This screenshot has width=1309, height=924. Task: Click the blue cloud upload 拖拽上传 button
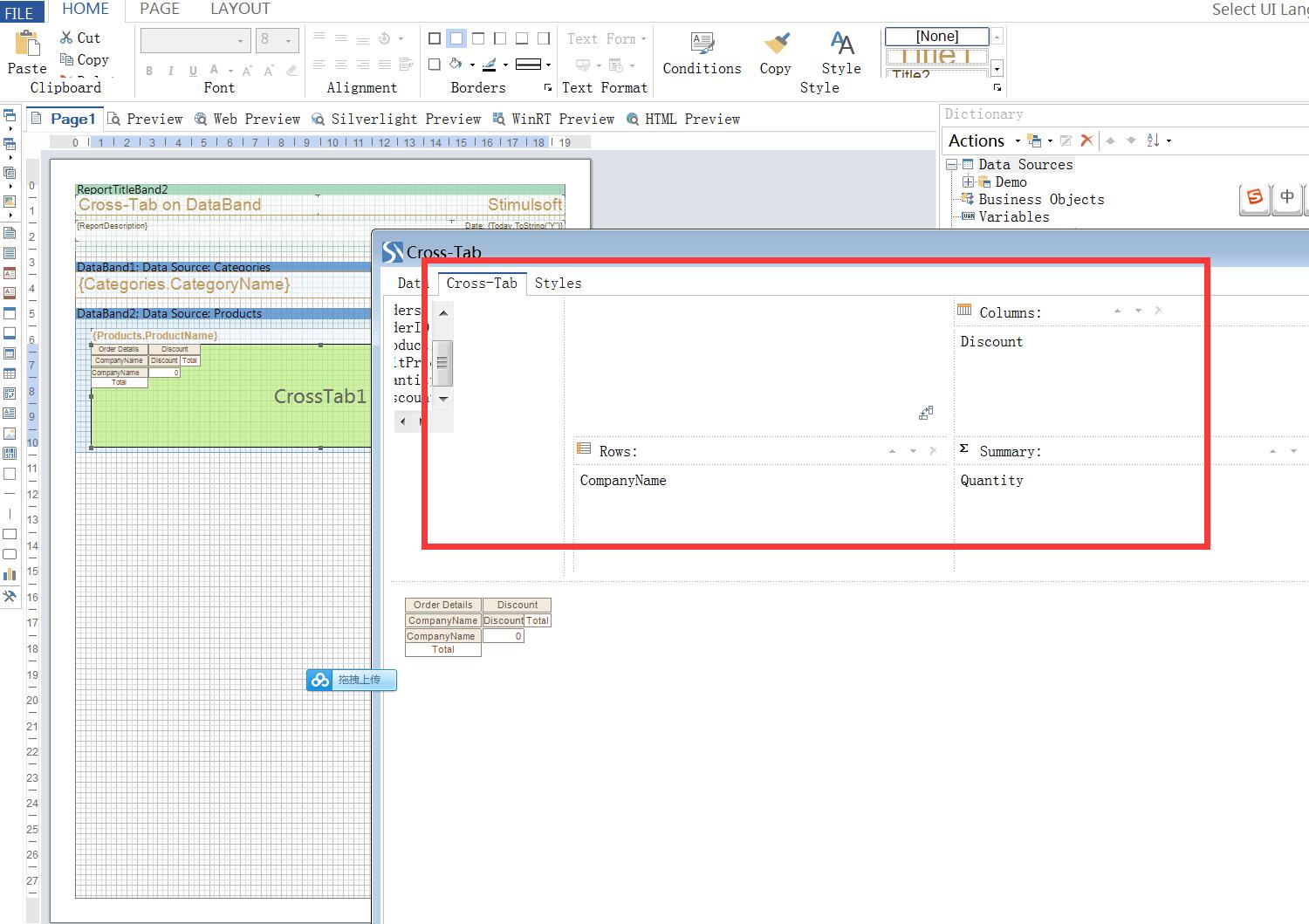point(352,680)
